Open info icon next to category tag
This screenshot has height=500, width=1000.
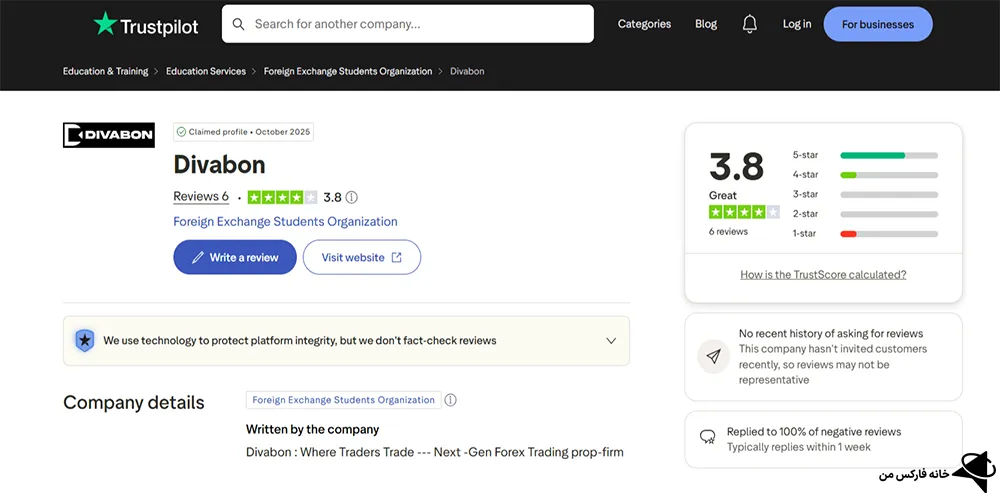pos(450,400)
